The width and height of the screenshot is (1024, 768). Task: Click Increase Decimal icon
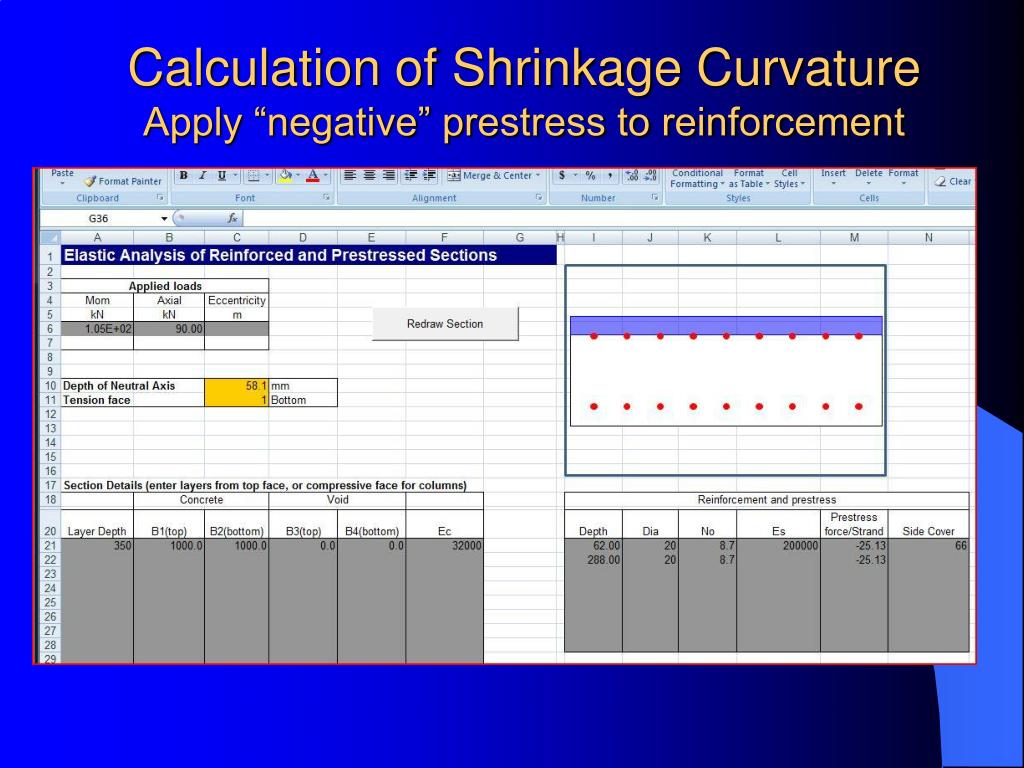point(632,175)
